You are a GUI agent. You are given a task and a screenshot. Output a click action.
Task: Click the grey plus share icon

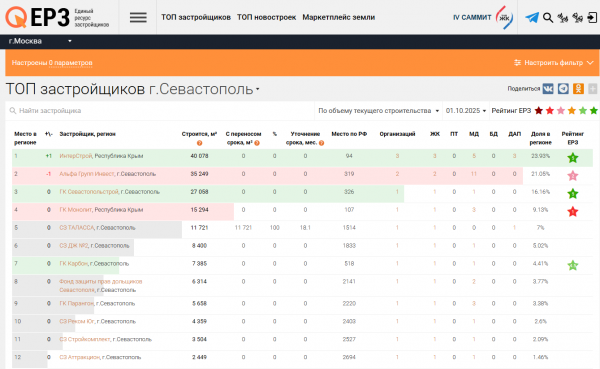[x=592, y=89]
